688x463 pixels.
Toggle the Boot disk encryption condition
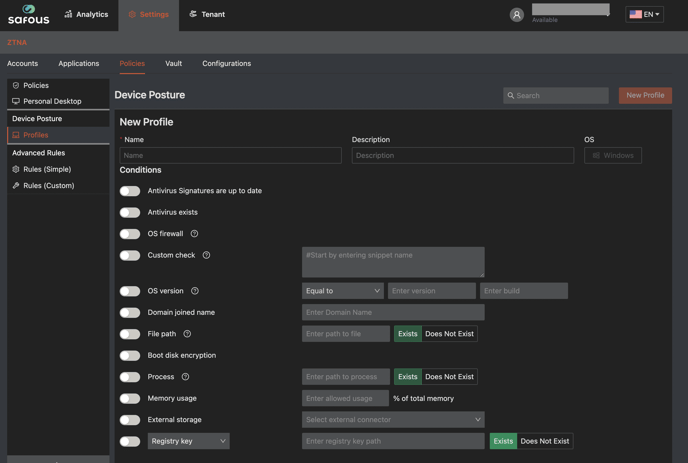pyautogui.click(x=130, y=356)
